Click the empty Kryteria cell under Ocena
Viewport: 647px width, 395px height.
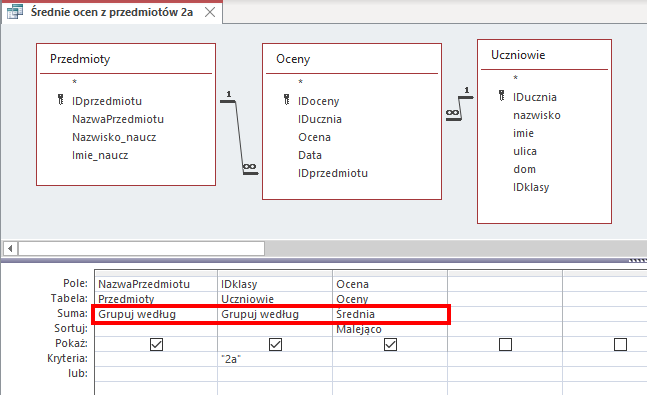tap(390, 359)
